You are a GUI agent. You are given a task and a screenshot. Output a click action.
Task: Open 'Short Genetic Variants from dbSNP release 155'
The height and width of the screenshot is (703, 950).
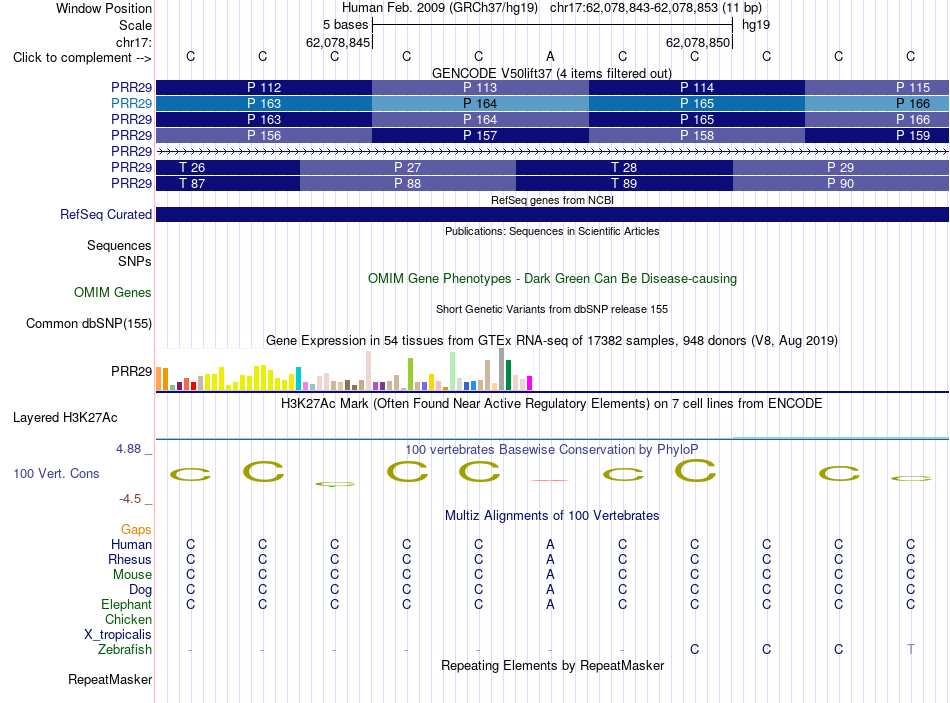point(552,309)
